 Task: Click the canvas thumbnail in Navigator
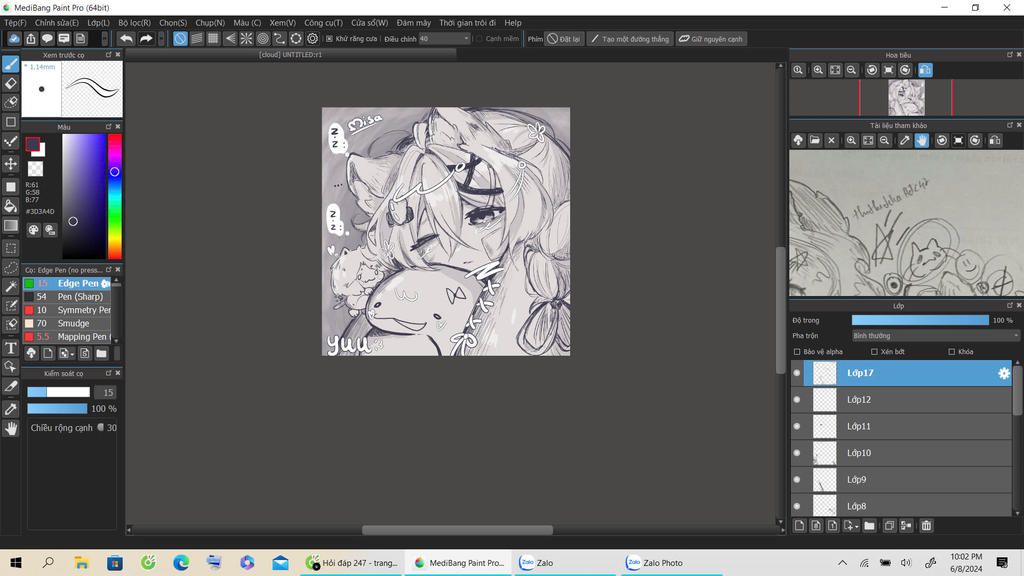pyautogui.click(x=906, y=97)
